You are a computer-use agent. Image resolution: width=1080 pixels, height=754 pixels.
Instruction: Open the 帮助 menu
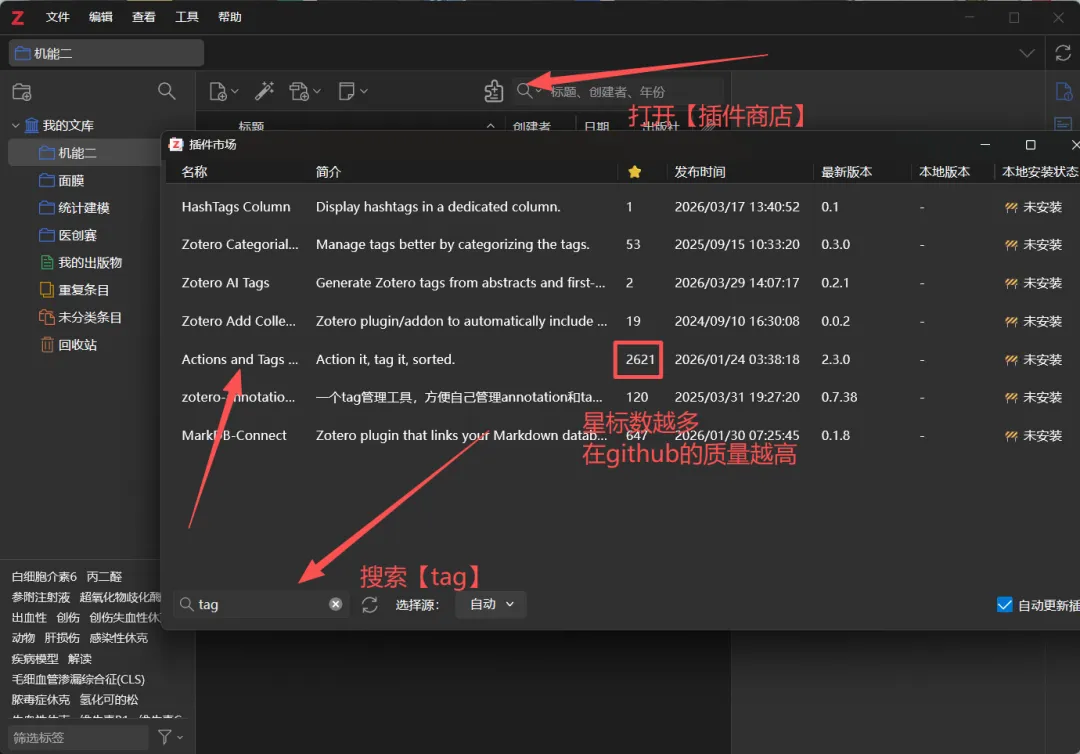click(229, 17)
